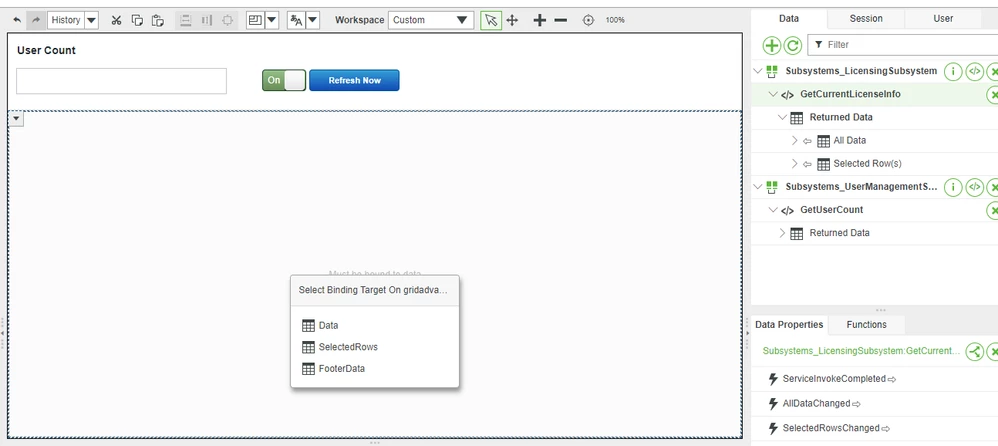Open services code icon for Subsystems_LicensingSubsystem
The image size is (998, 446).
click(x=974, y=72)
